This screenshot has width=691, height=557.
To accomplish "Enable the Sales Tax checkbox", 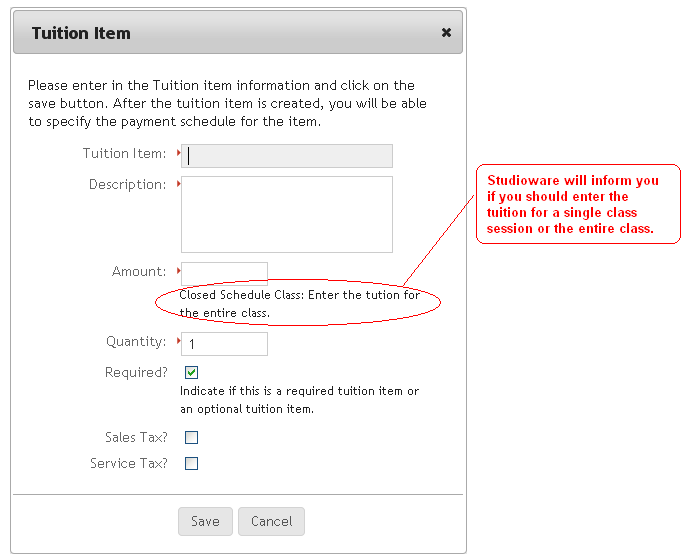I will [192, 437].
